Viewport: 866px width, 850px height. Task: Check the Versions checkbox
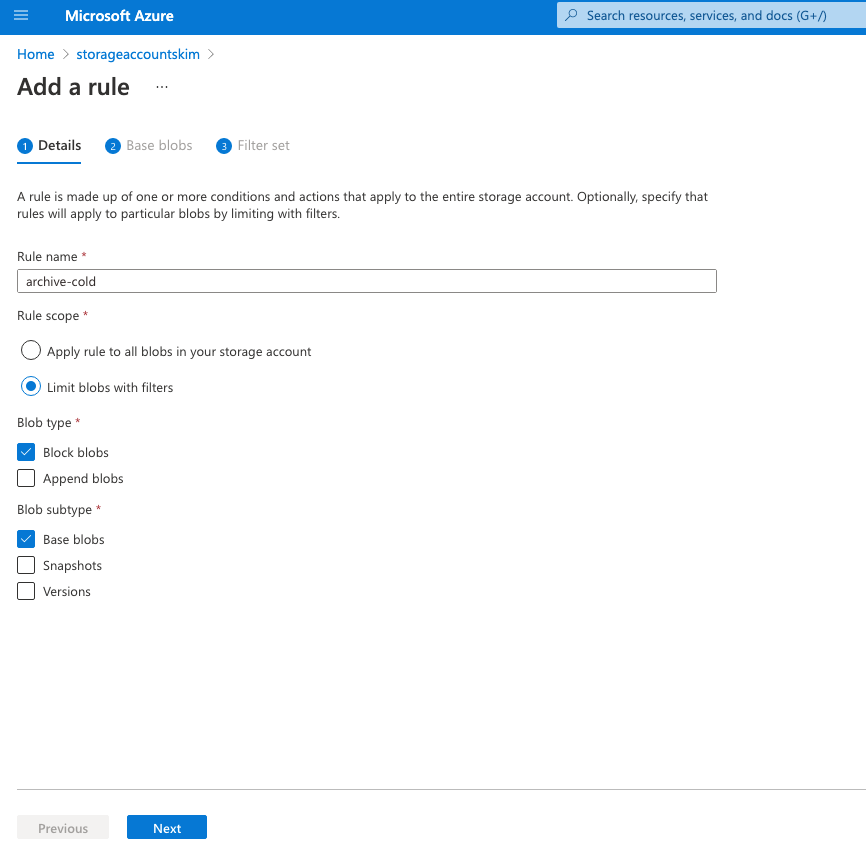(26, 591)
